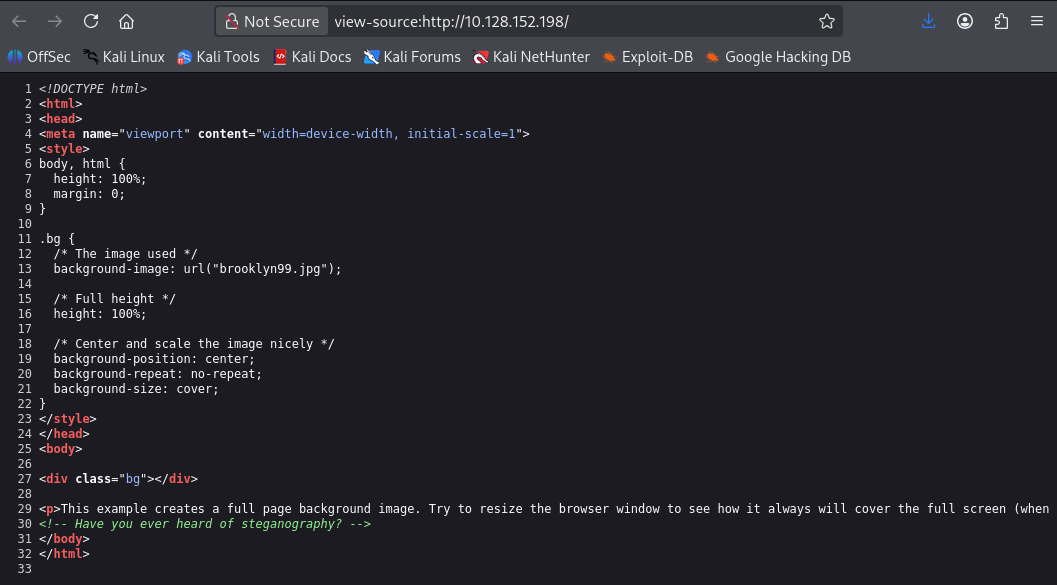Bookmark this page with star icon
The image size is (1057, 585).
pyautogui.click(x=826, y=22)
